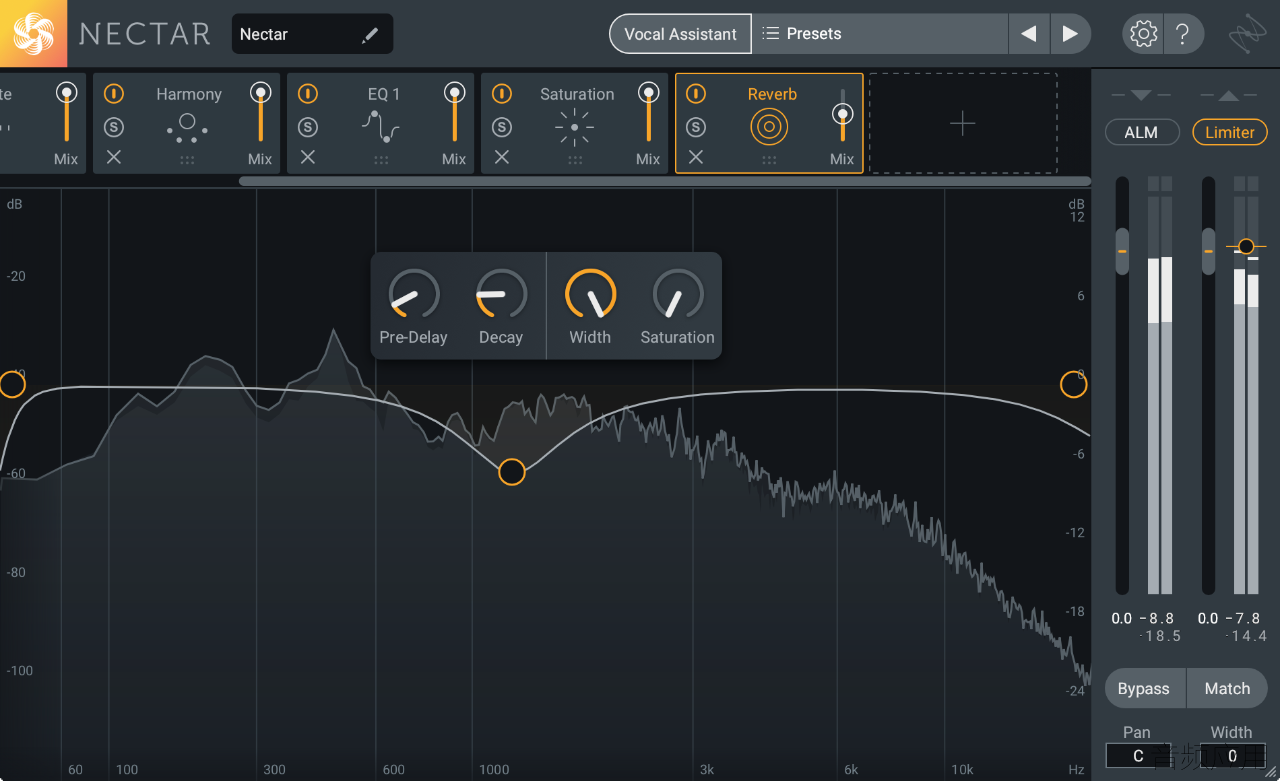Click the input collapse arrow above ALM
The image size is (1280, 781).
point(1141,96)
